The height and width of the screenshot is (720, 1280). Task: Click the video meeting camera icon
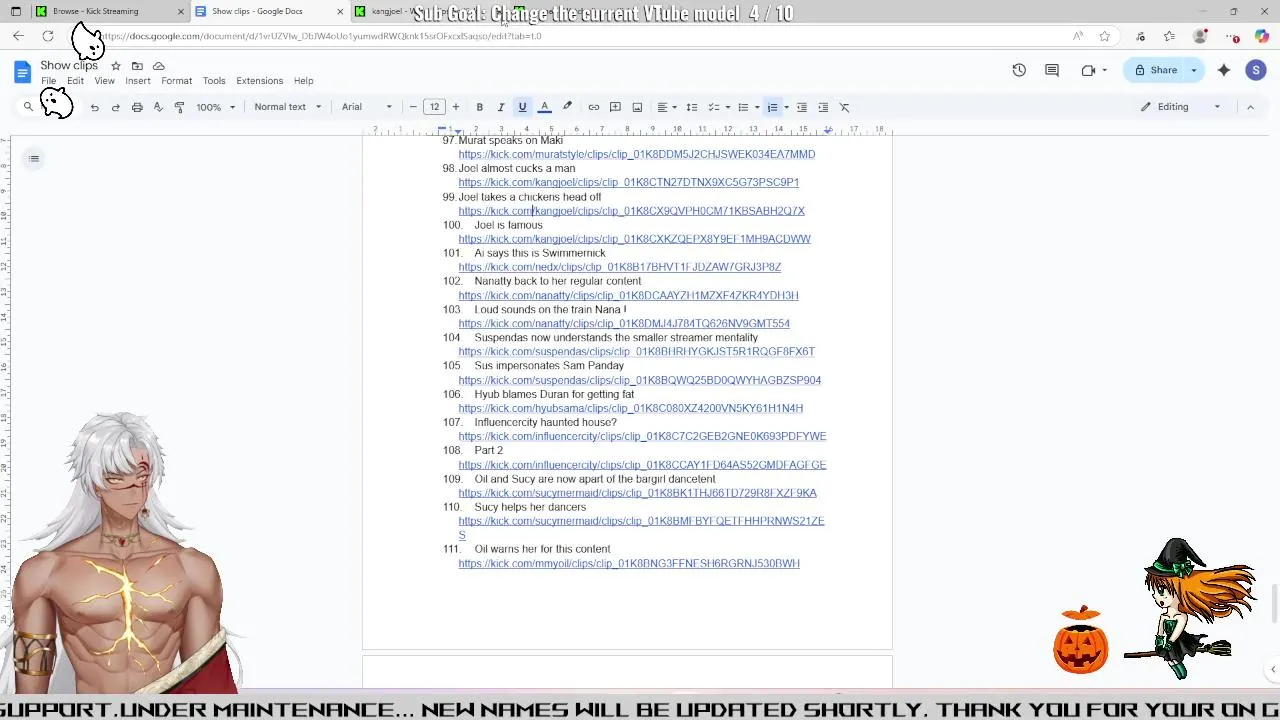coord(1088,70)
